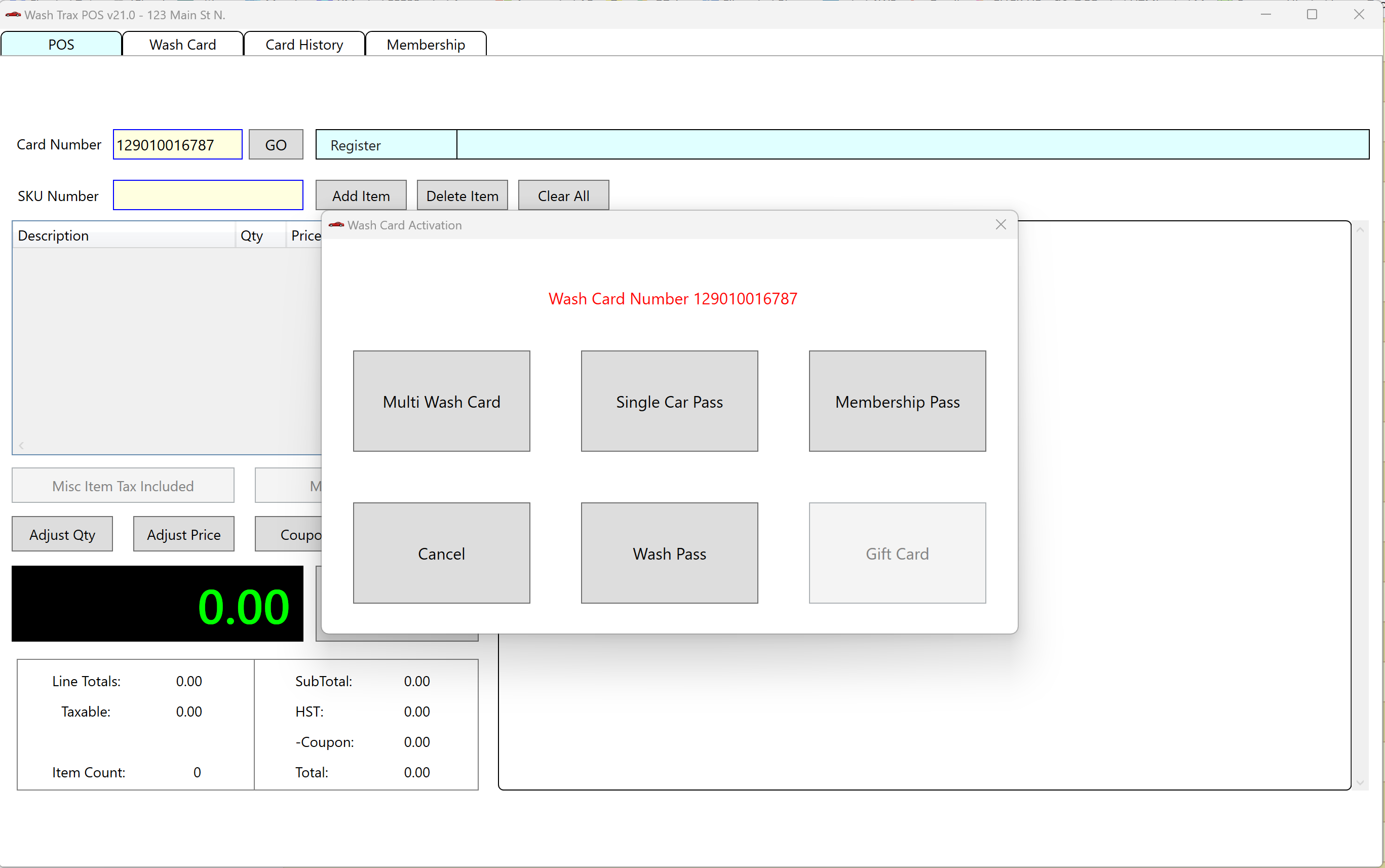Image resolution: width=1385 pixels, height=868 pixels.
Task: Click the Clear All button
Action: (x=564, y=195)
